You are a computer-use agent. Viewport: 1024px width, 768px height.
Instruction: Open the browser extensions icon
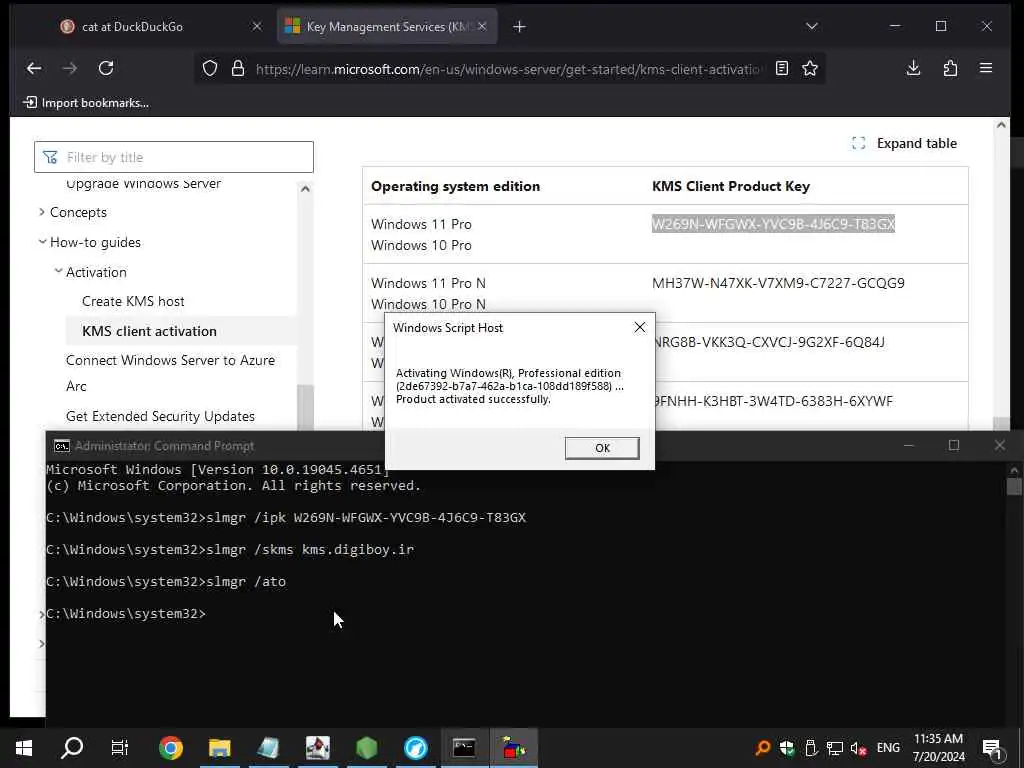point(950,68)
